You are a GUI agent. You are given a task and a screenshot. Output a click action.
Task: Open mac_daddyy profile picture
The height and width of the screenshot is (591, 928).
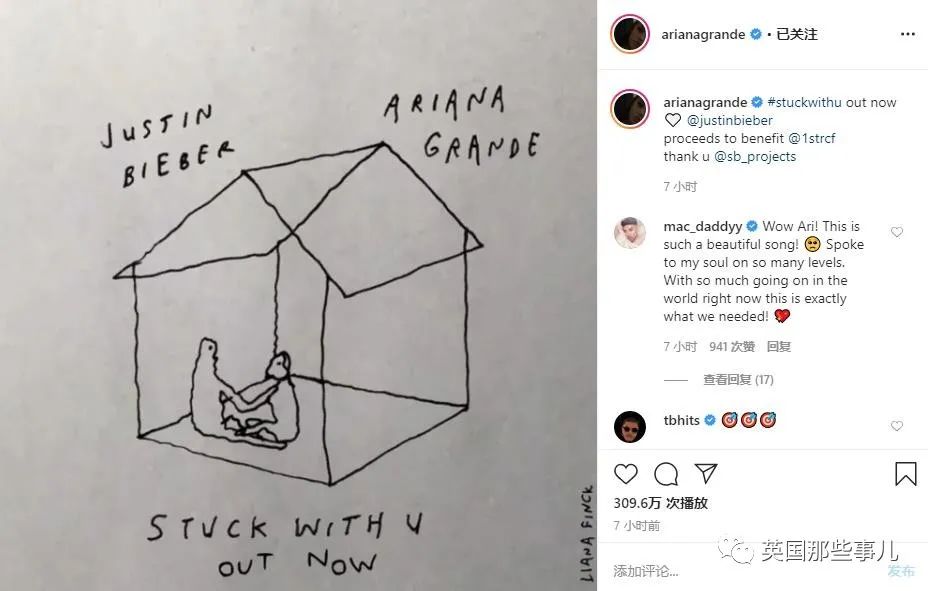pos(630,232)
